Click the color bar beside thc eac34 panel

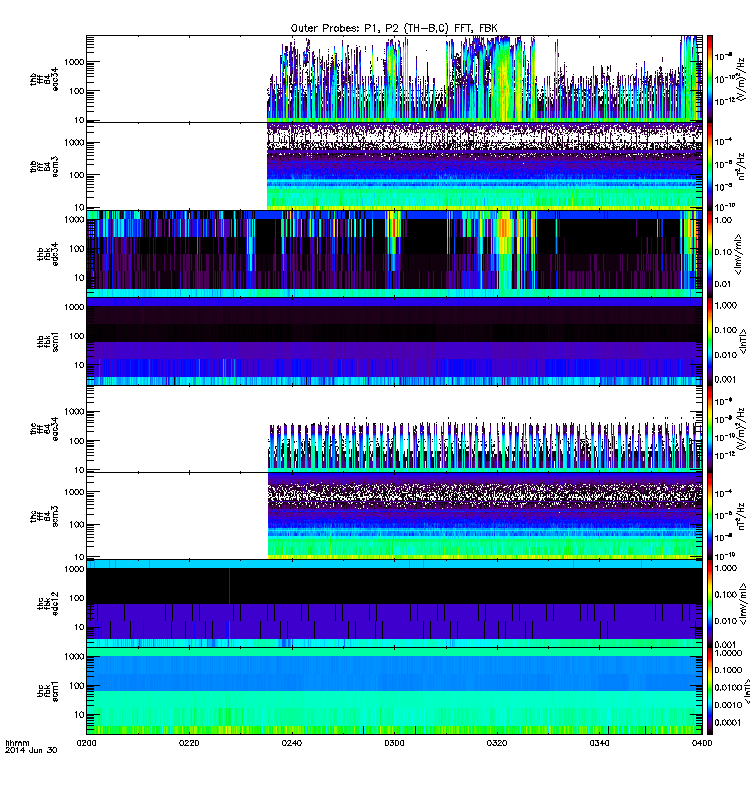click(709, 429)
